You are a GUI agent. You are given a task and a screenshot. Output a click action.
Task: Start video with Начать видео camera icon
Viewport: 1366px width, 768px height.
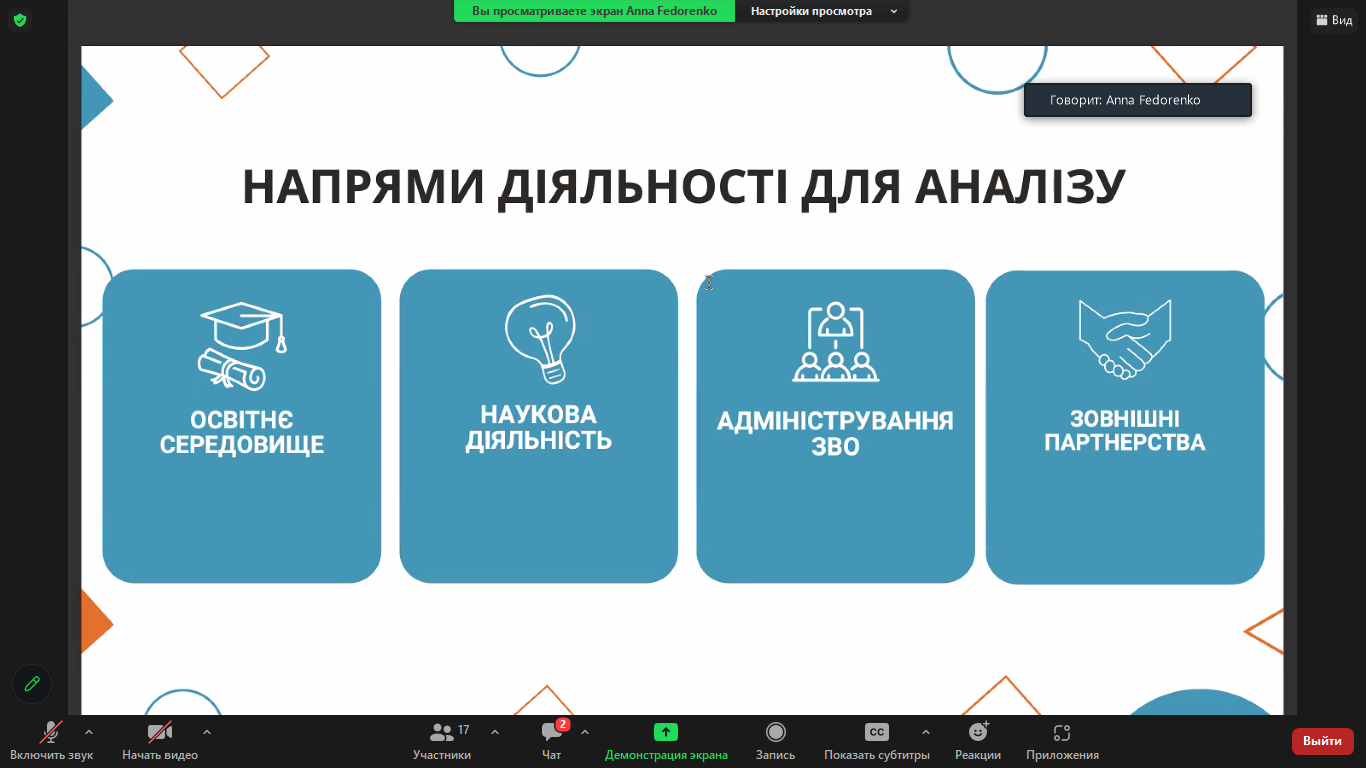[x=160, y=733]
